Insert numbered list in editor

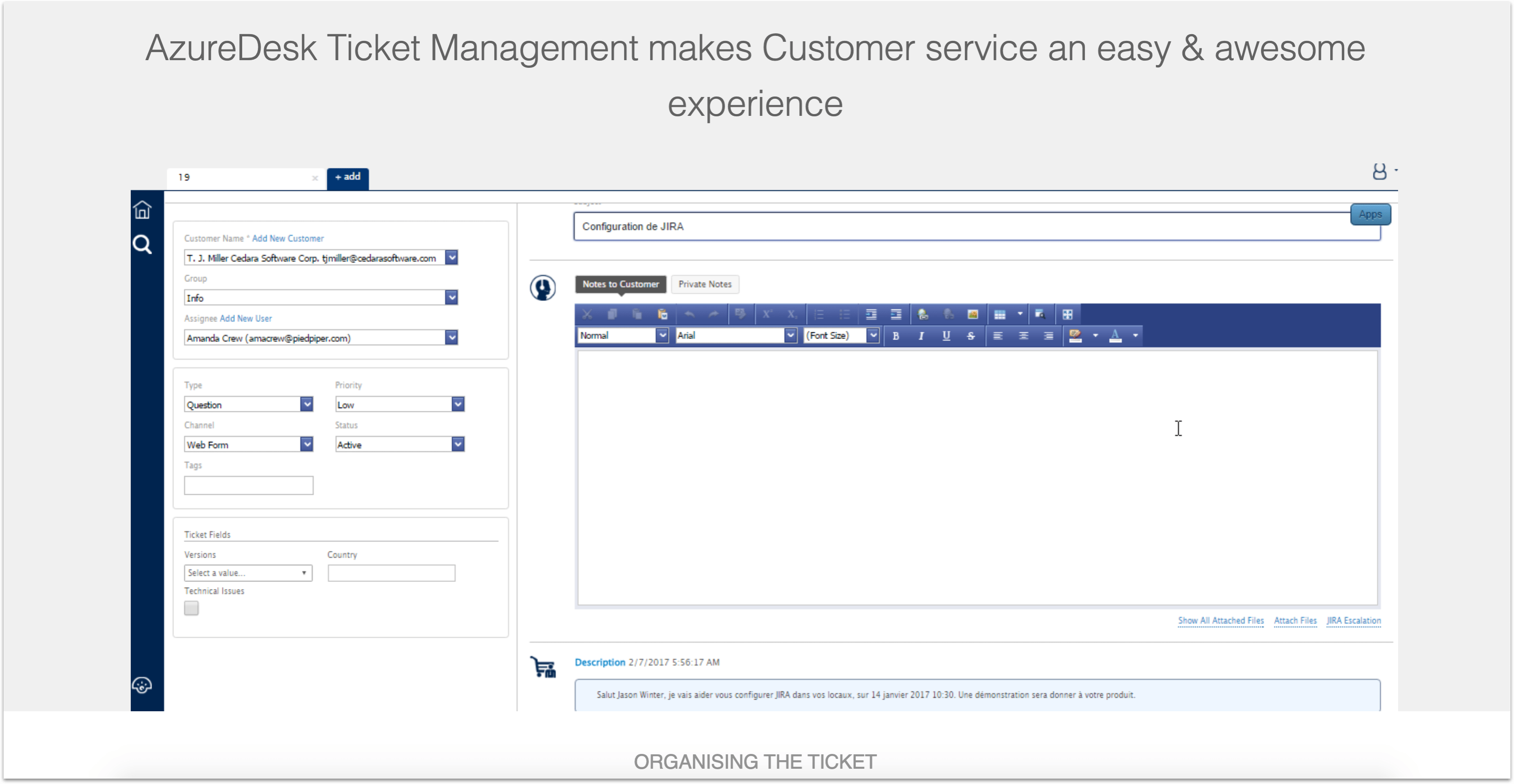tap(819, 314)
